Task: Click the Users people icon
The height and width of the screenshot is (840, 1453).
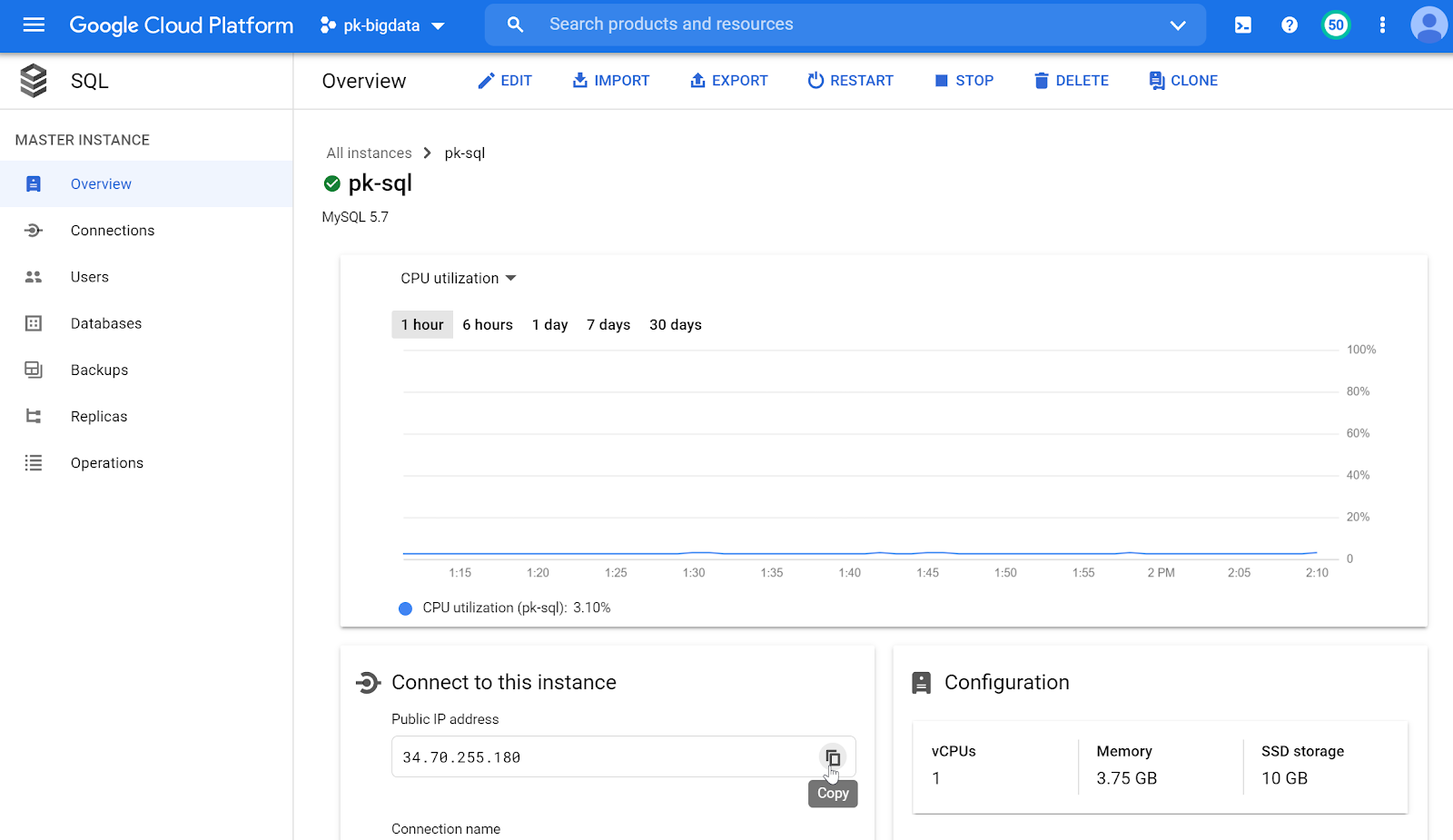Action: point(34,277)
